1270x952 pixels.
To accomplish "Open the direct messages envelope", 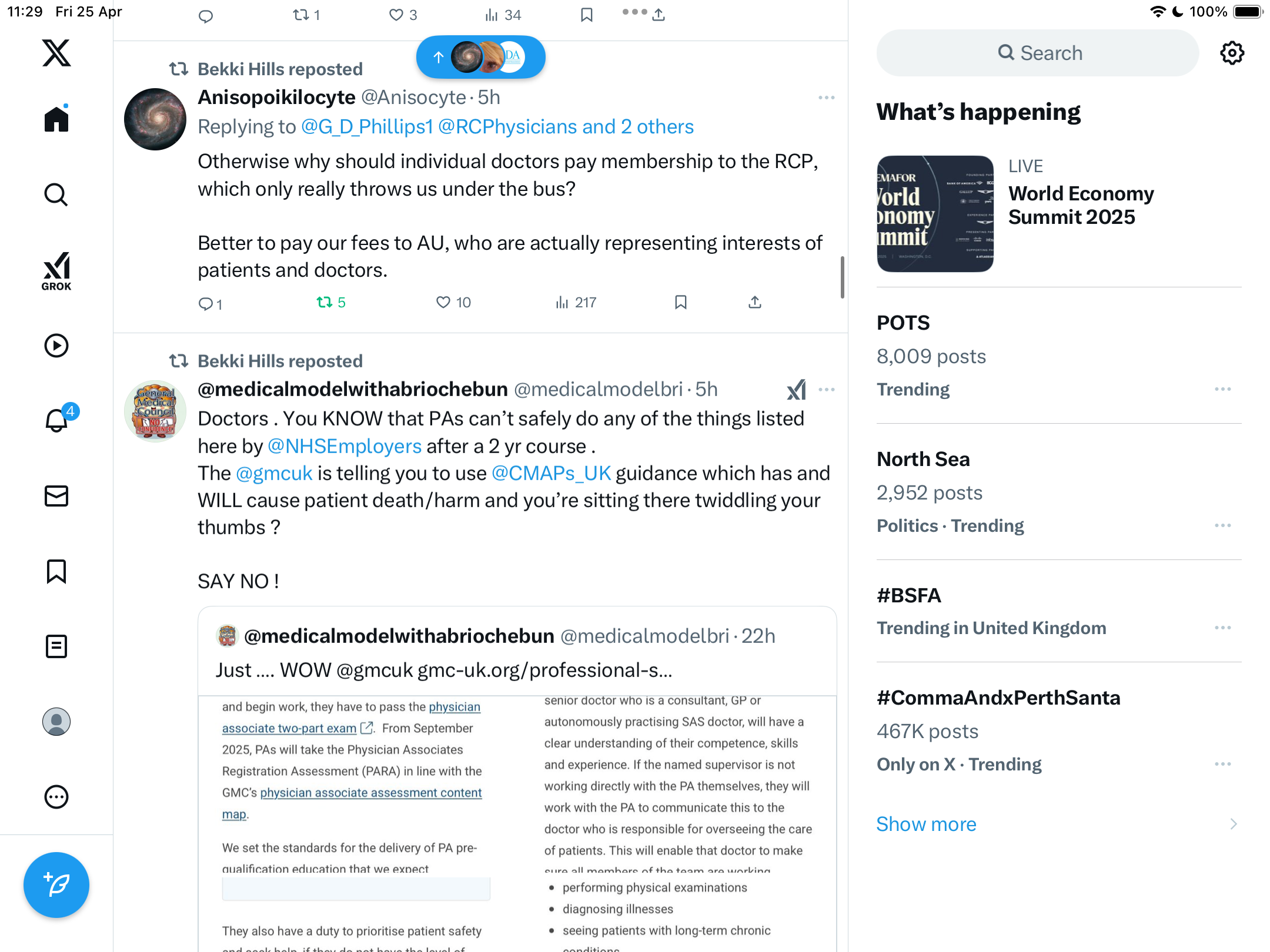I will tap(56, 496).
